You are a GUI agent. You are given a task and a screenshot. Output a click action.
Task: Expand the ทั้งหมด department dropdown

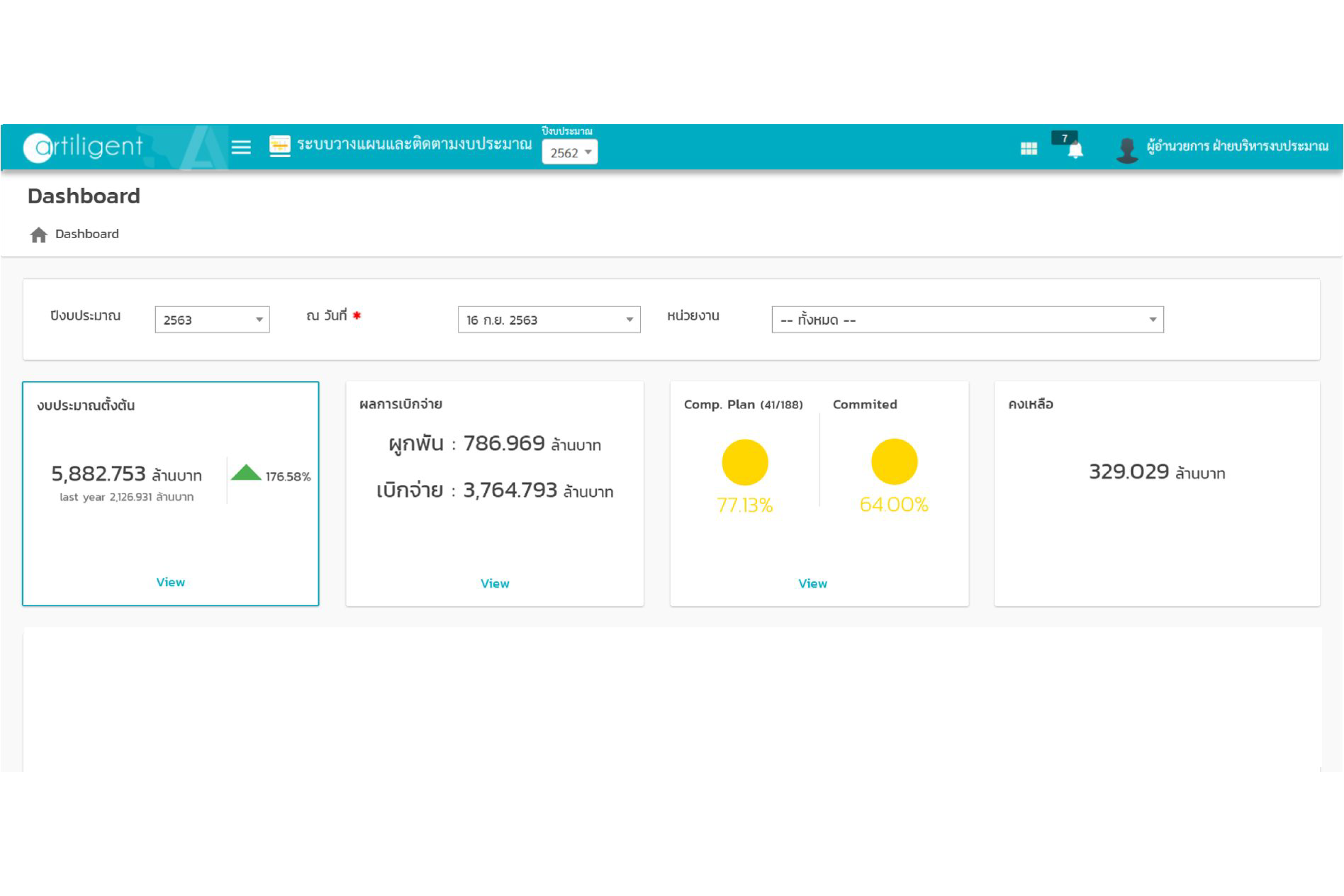click(x=967, y=320)
